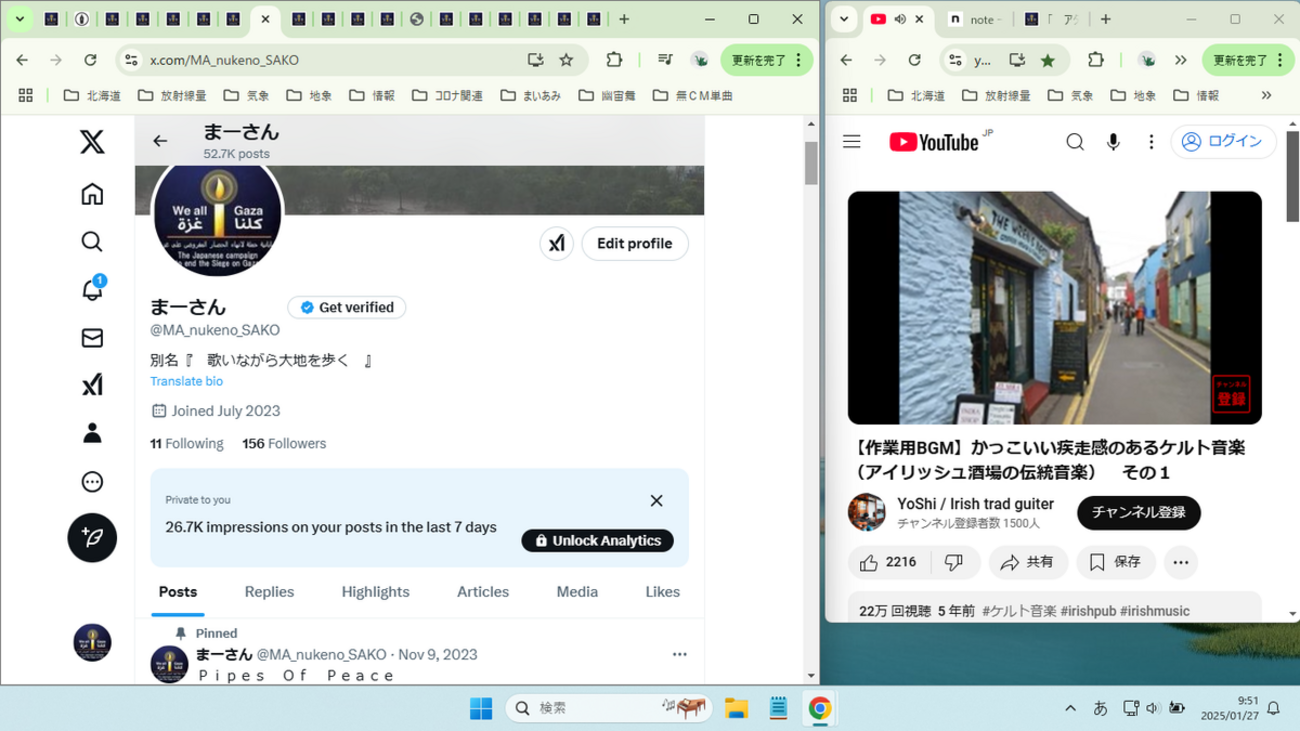This screenshot has height=731, width=1300.
Task: Show hidden system tray icons
Action: [x=1070, y=708]
